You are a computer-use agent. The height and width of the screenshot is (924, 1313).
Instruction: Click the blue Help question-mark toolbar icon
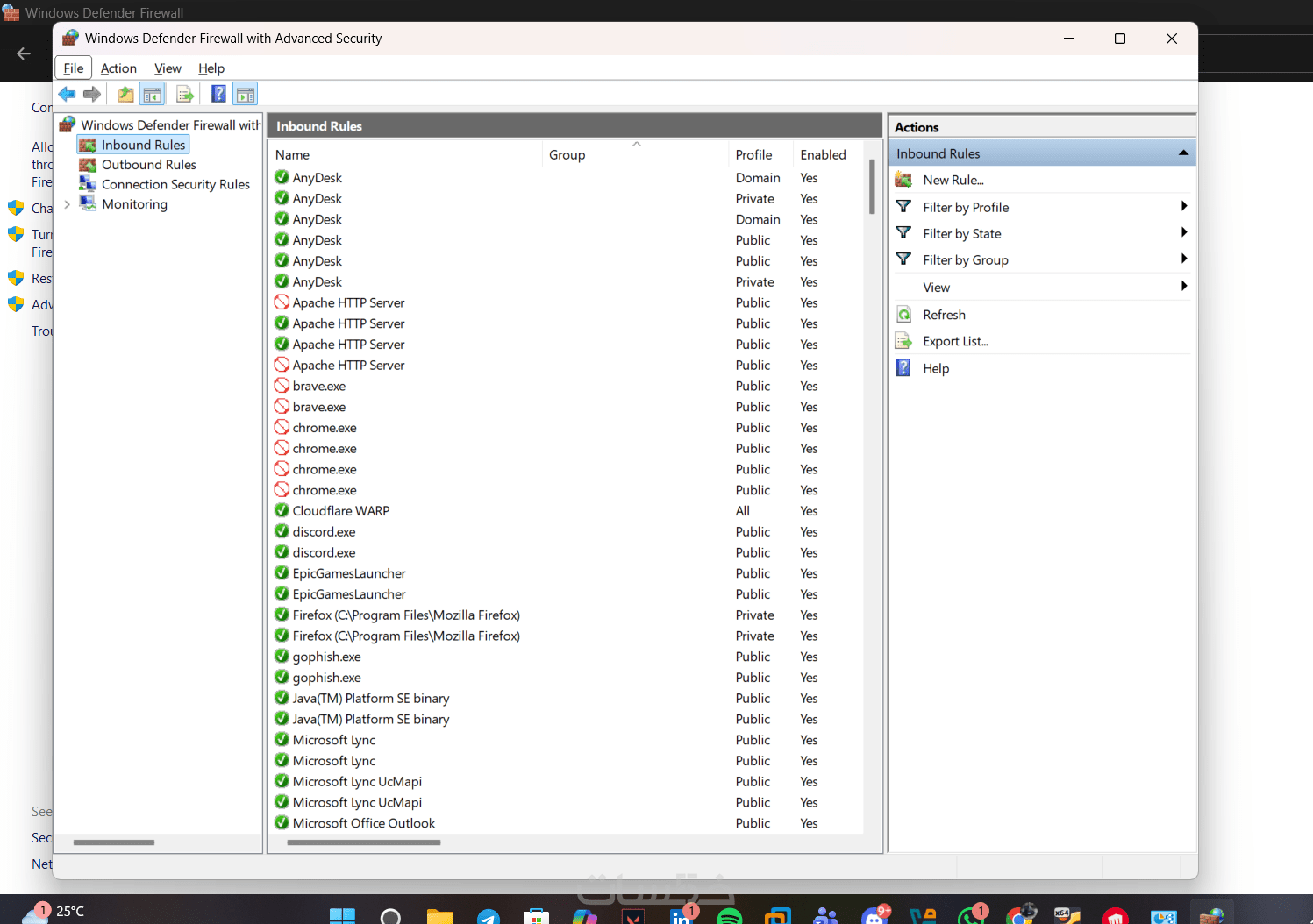point(218,94)
